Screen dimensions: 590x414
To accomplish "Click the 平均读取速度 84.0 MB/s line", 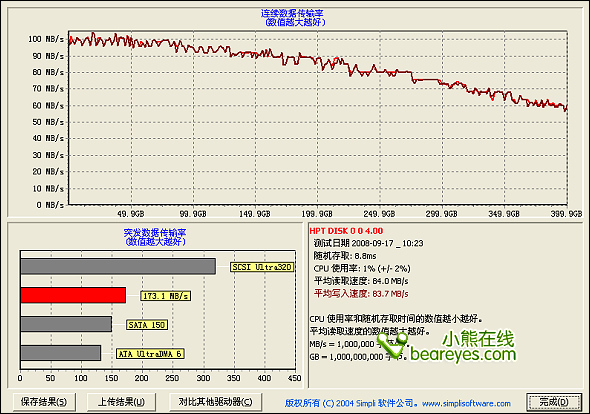I will click(x=361, y=281).
